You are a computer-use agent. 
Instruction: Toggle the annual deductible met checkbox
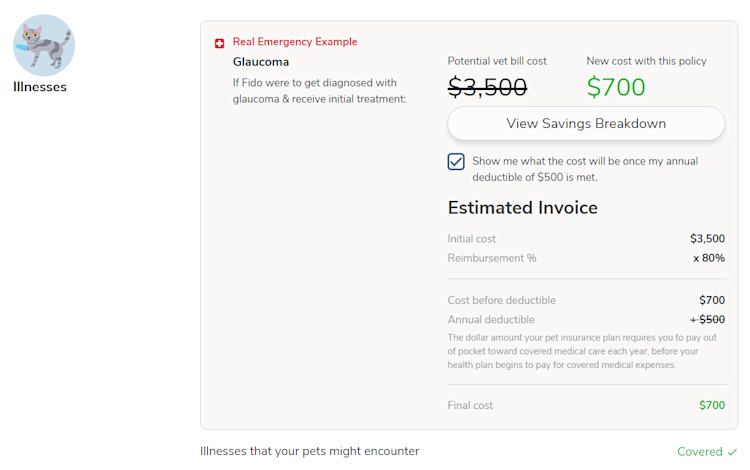(456, 161)
